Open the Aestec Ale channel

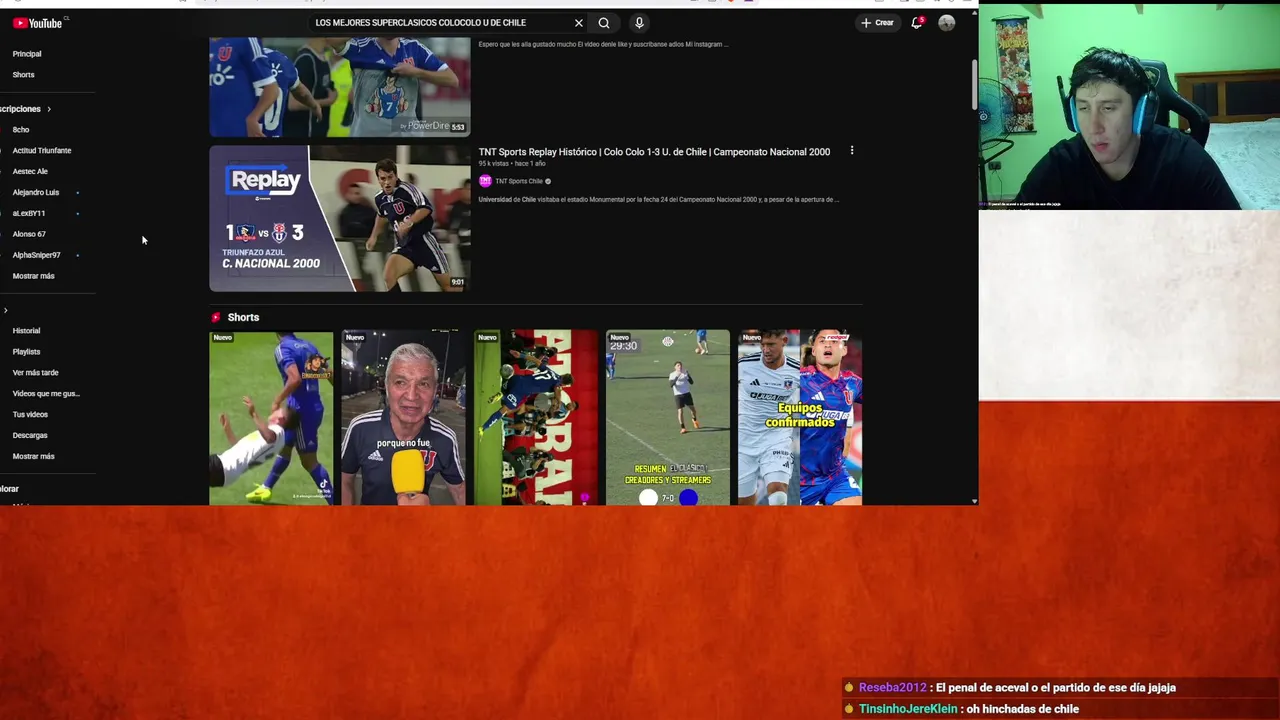(30, 172)
